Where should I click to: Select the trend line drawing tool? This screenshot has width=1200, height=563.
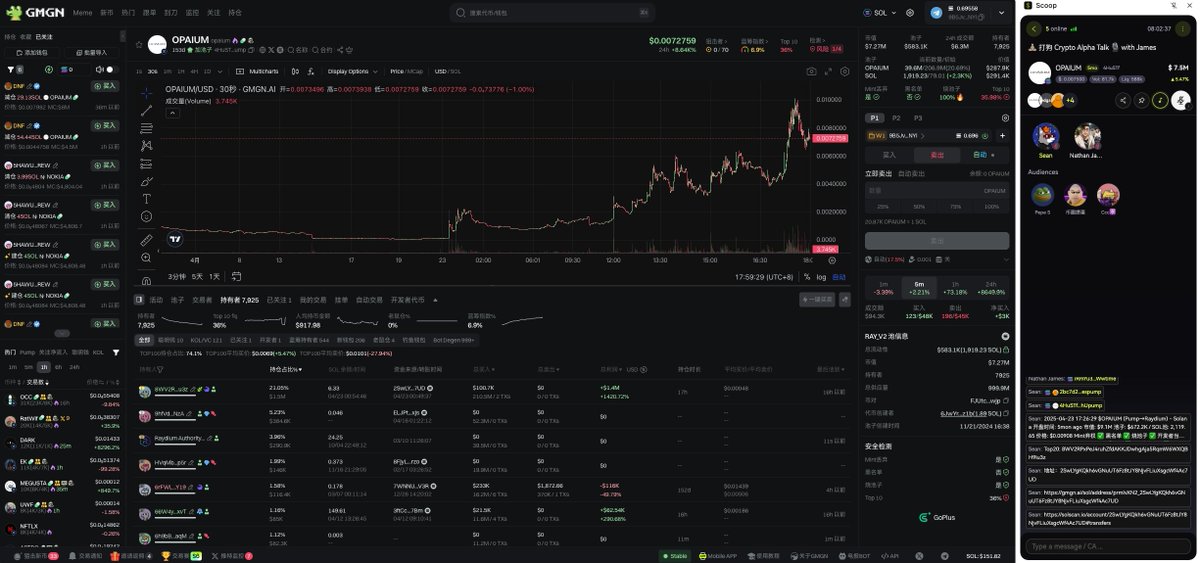coord(147,110)
